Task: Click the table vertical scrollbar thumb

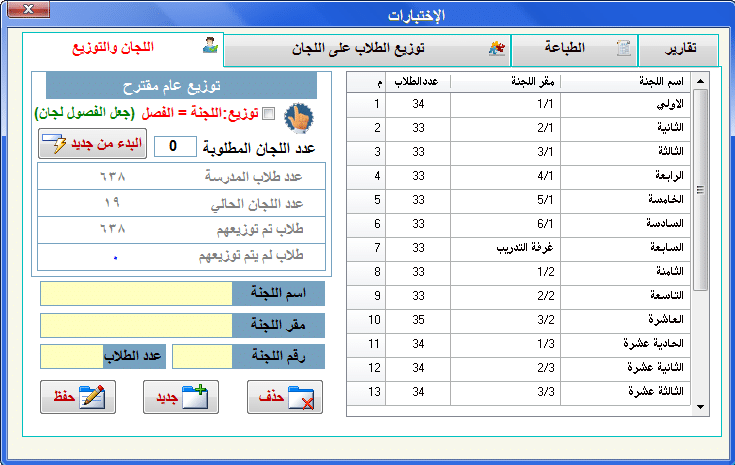Action: point(700,190)
